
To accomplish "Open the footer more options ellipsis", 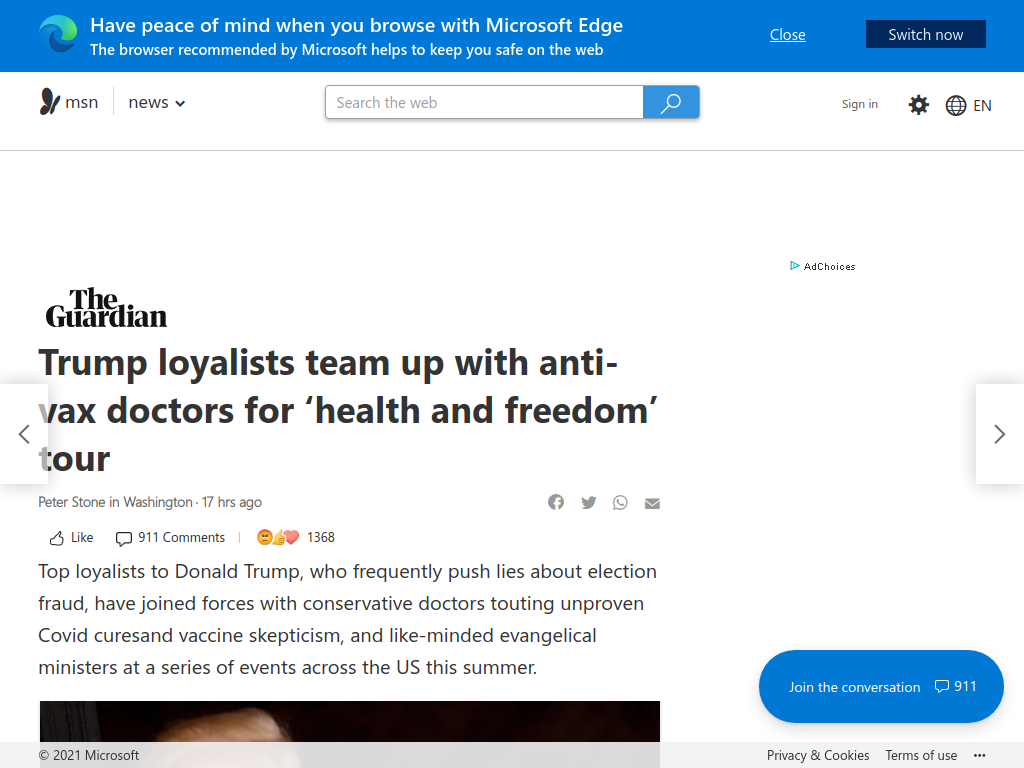I will click(979, 756).
